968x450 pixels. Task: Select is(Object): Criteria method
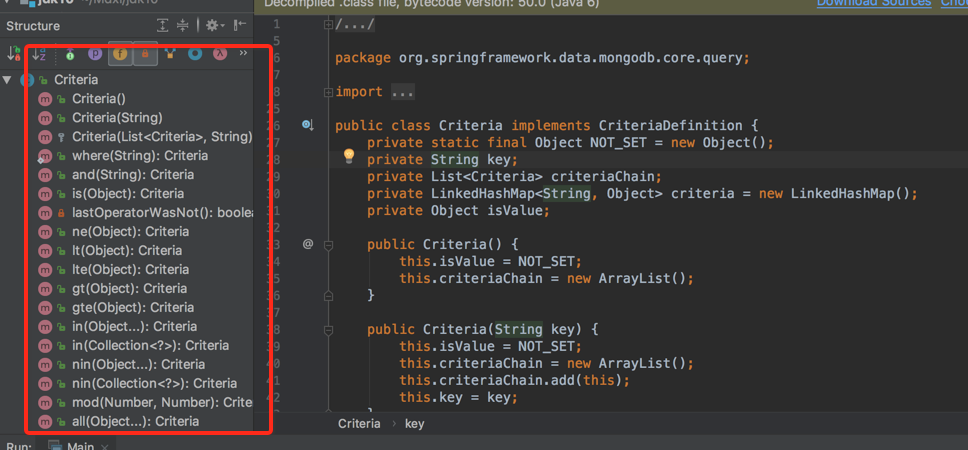point(127,193)
